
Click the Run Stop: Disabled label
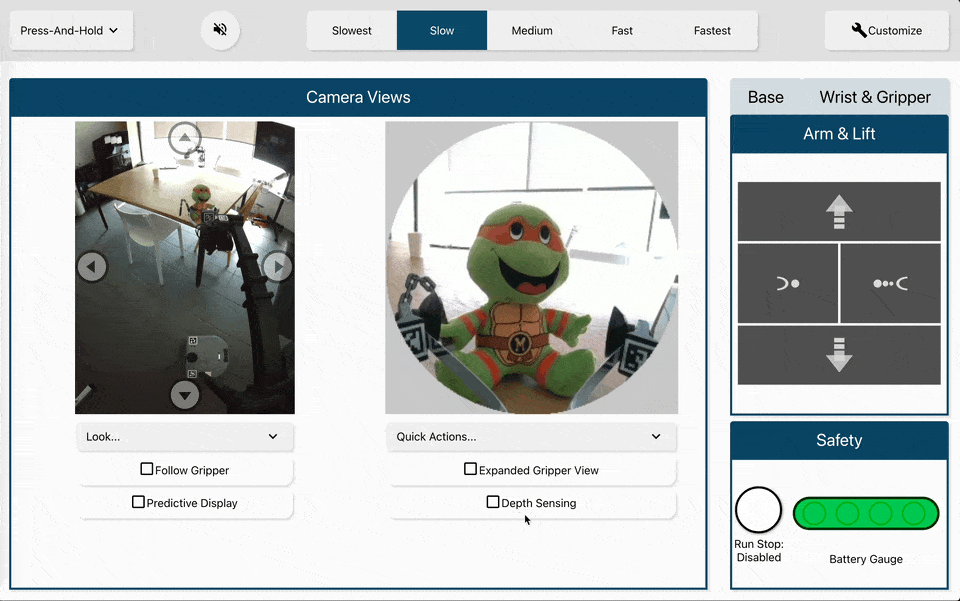click(x=759, y=551)
